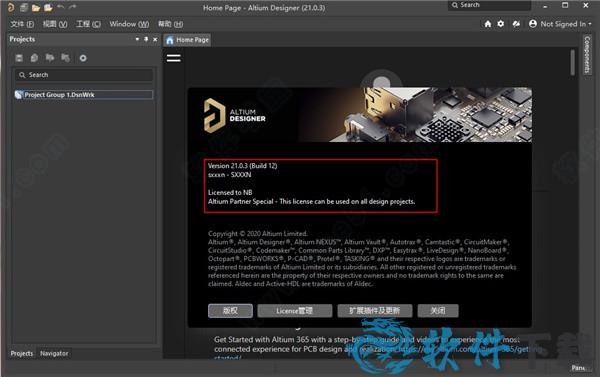Image resolution: width=600 pixels, height=377 pixels.
Task: Open a document via the yellow folder icon
Action: click(x=36, y=8)
